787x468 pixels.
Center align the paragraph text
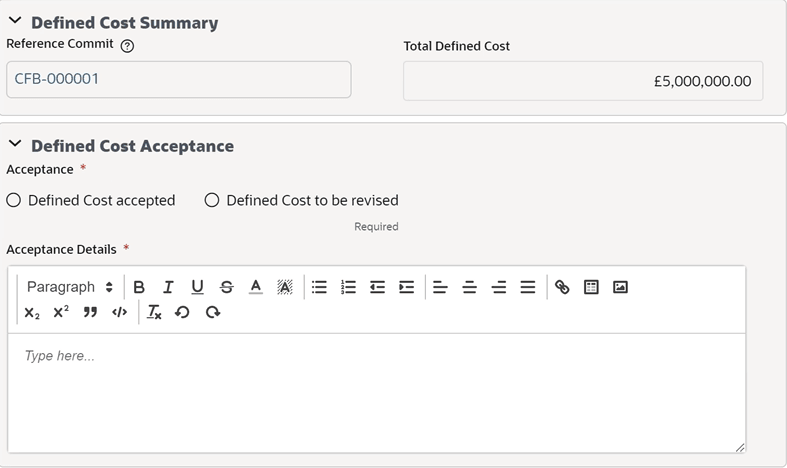coord(470,287)
